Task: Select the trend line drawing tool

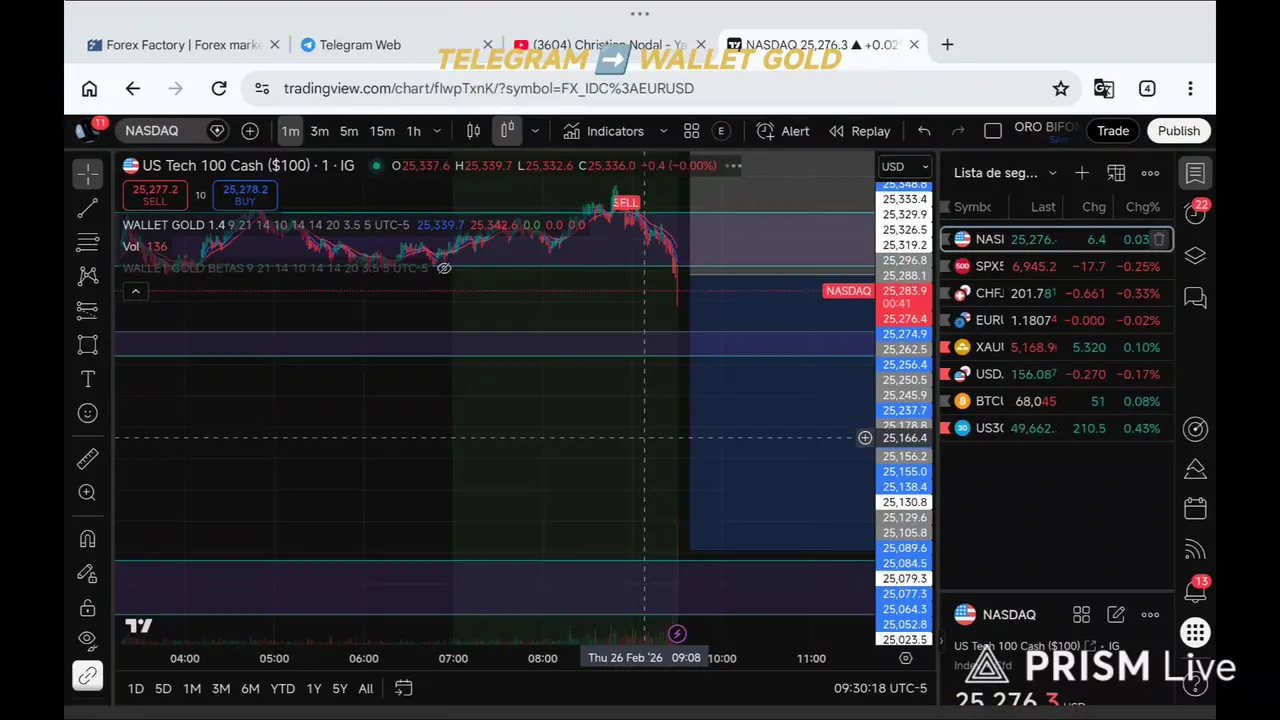Action: pyautogui.click(x=88, y=208)
